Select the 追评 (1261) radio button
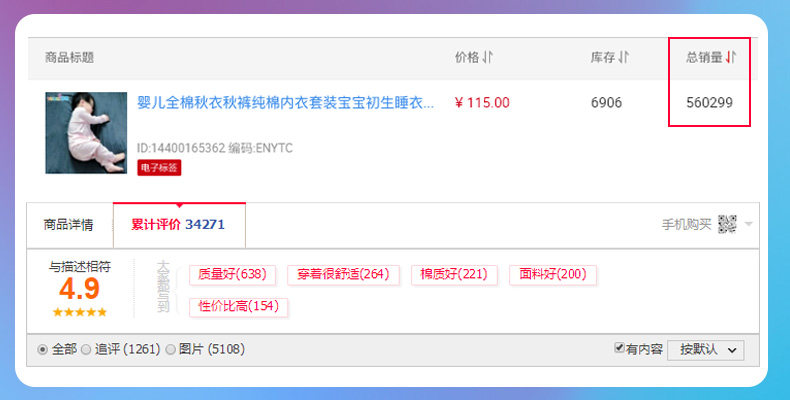Viewport: 790px width, 400px height. [86, 349]
